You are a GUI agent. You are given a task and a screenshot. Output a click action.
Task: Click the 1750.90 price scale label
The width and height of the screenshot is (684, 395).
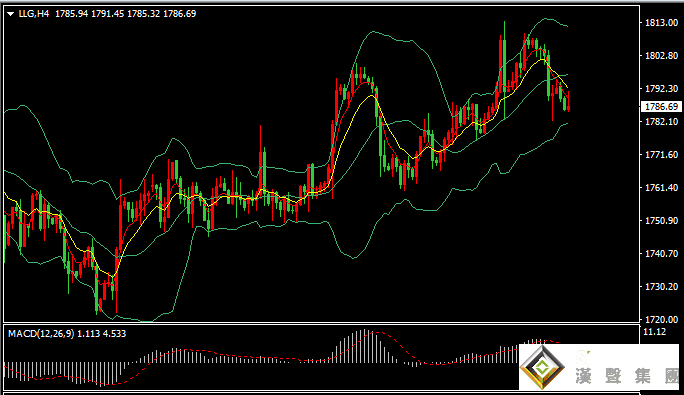[x=661, y=220]
